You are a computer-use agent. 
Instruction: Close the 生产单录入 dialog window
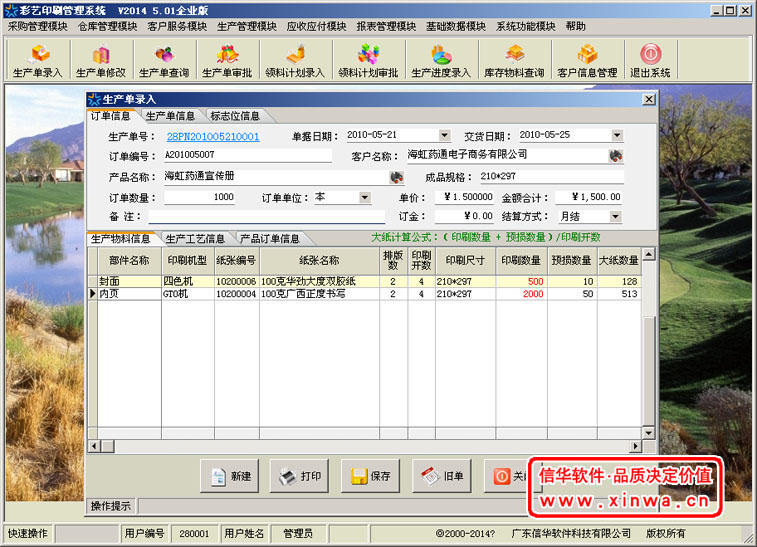(649, 99)
